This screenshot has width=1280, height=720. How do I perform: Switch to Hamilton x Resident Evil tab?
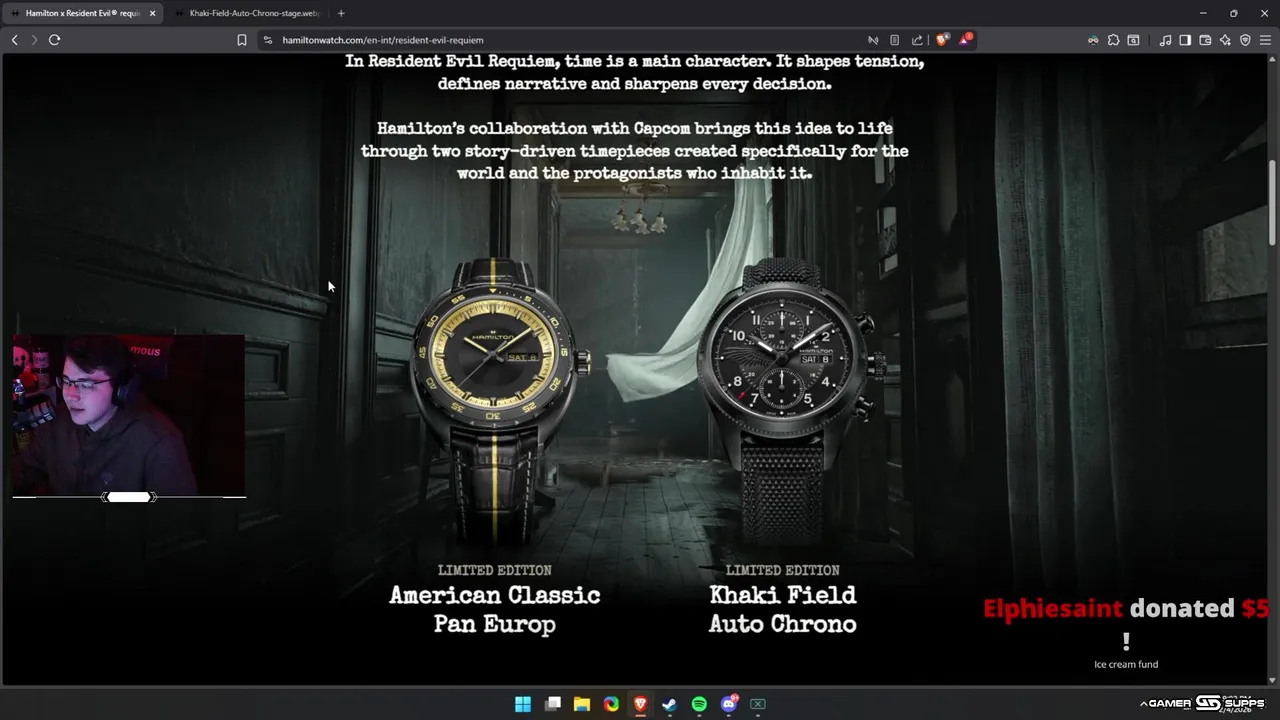coord(82,13)
